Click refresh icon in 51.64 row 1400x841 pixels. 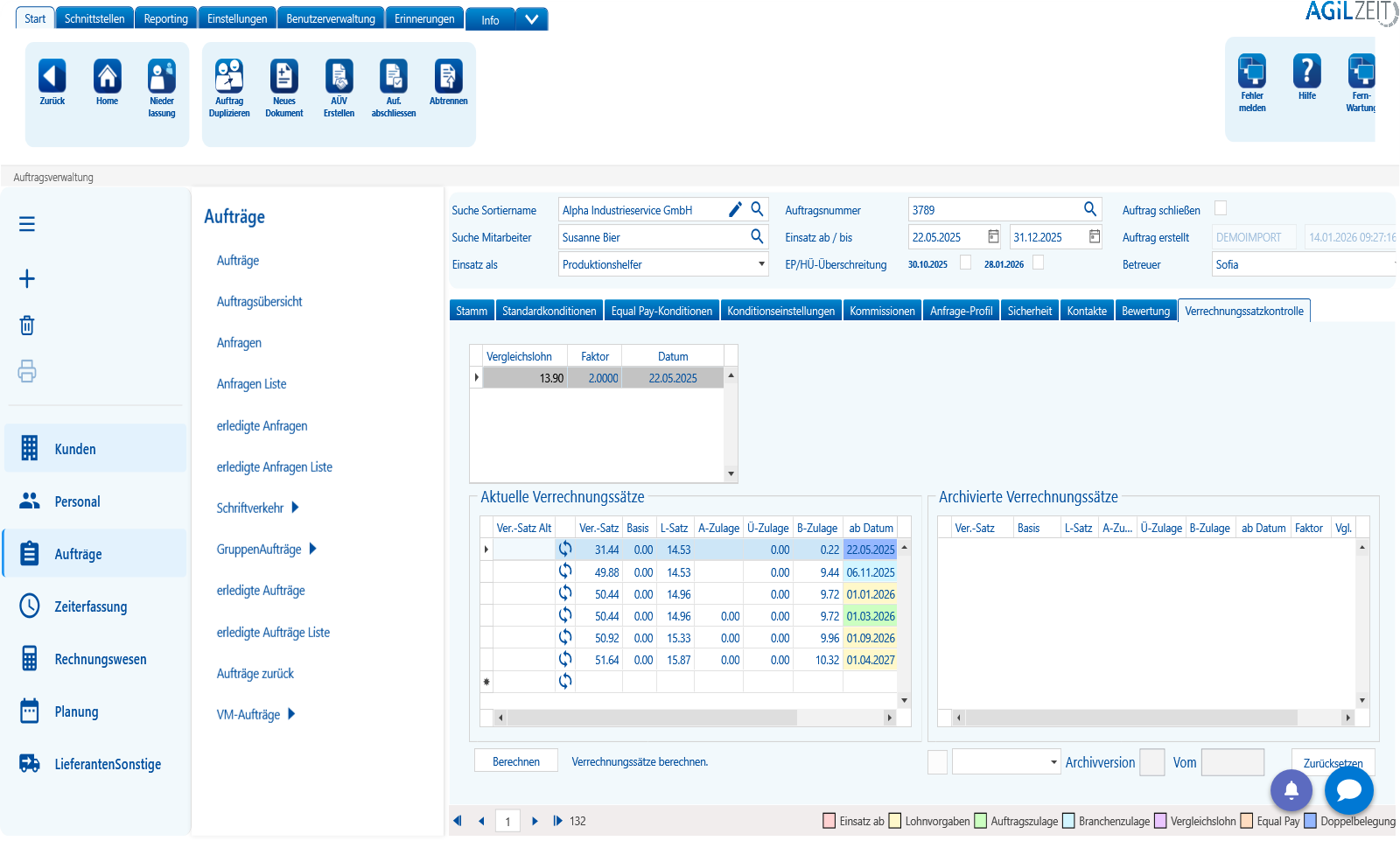pyautogui.click(x=565, y=659)
